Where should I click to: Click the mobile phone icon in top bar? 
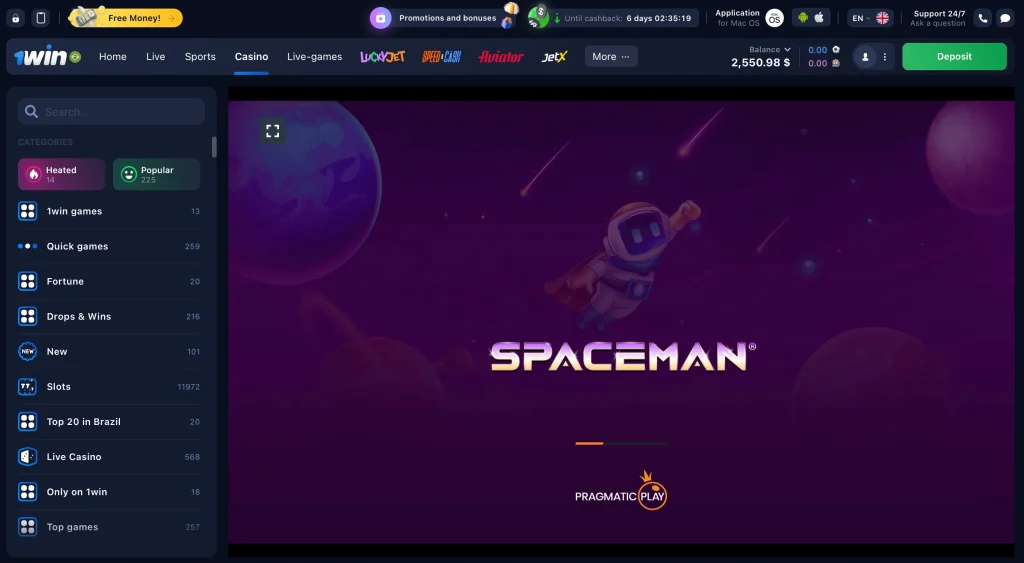point(40,18)
